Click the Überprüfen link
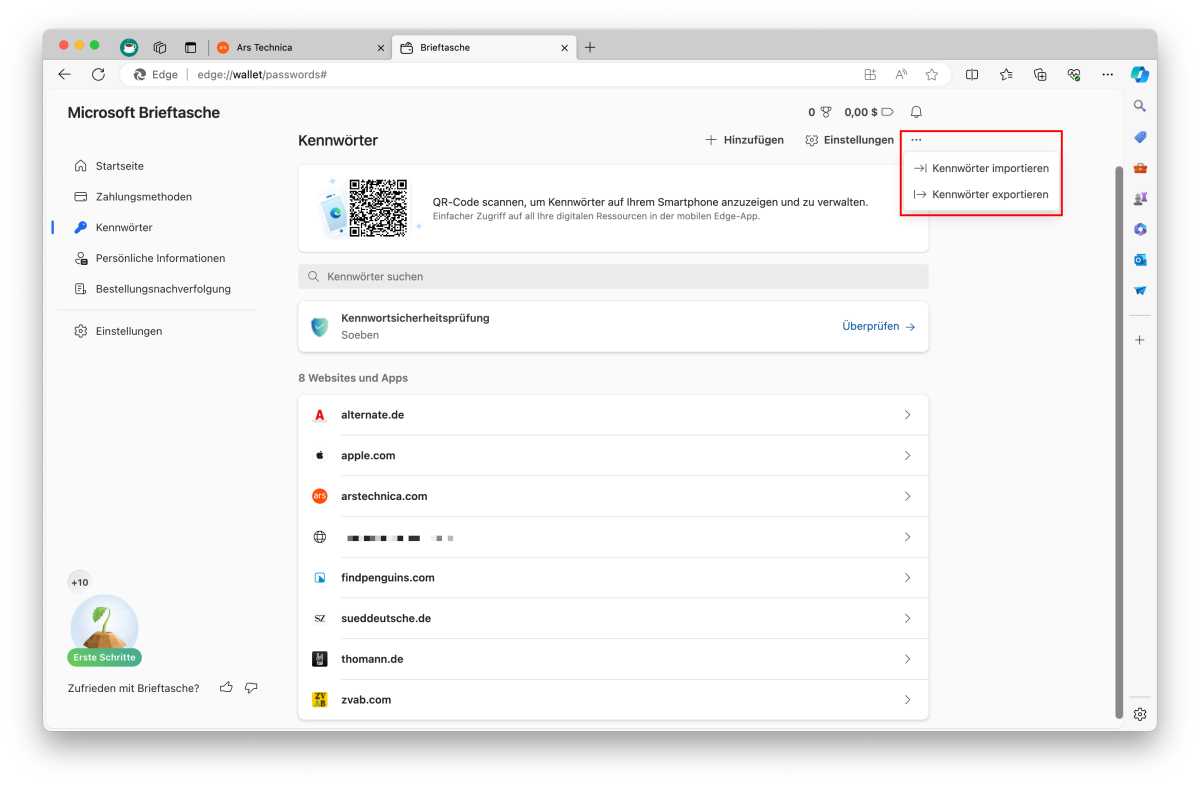Image resolution: width=1200 pixels, height=788 pixels. click(x=879, y=326)
